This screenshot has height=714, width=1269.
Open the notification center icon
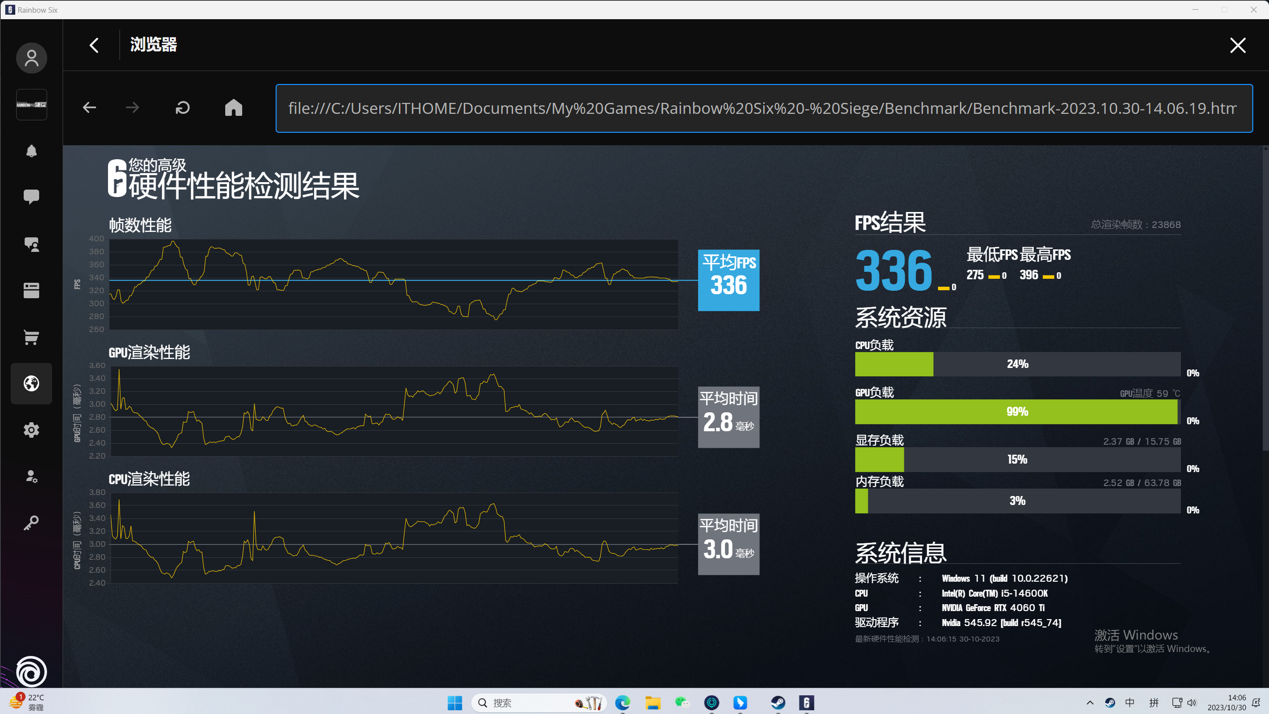pyautogui.click(x=1256, y=703)
